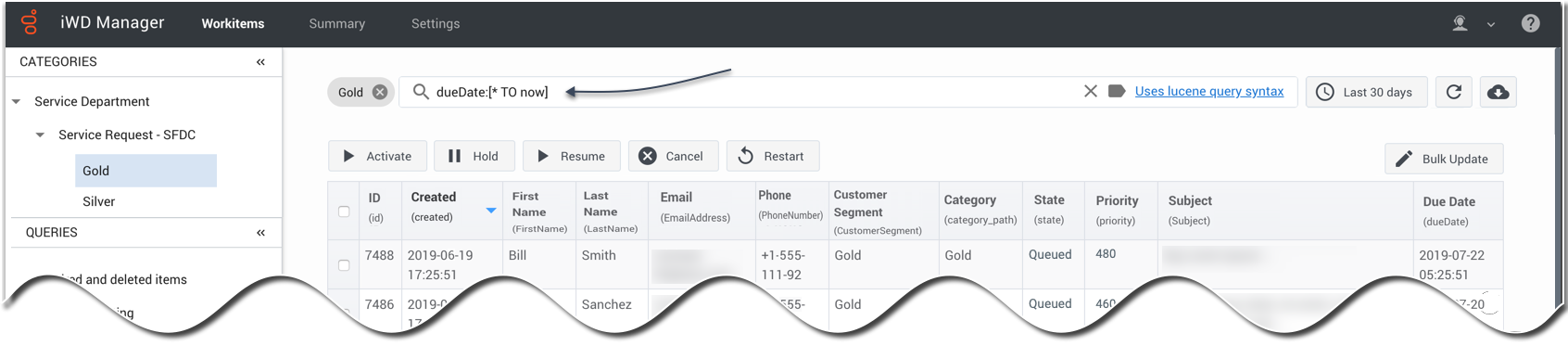Click the tag label icon in search bar

[x=1117, y=91]
